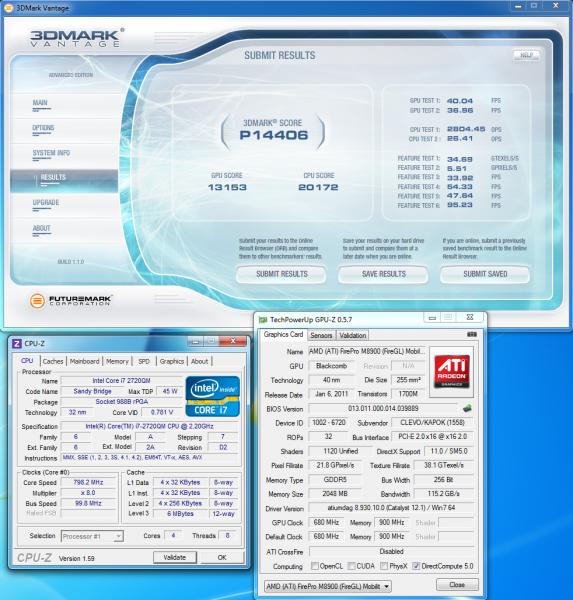Click the Futuremark orange logo icon
Viewport: 573px width, 600px height.
tap(37, 301)
